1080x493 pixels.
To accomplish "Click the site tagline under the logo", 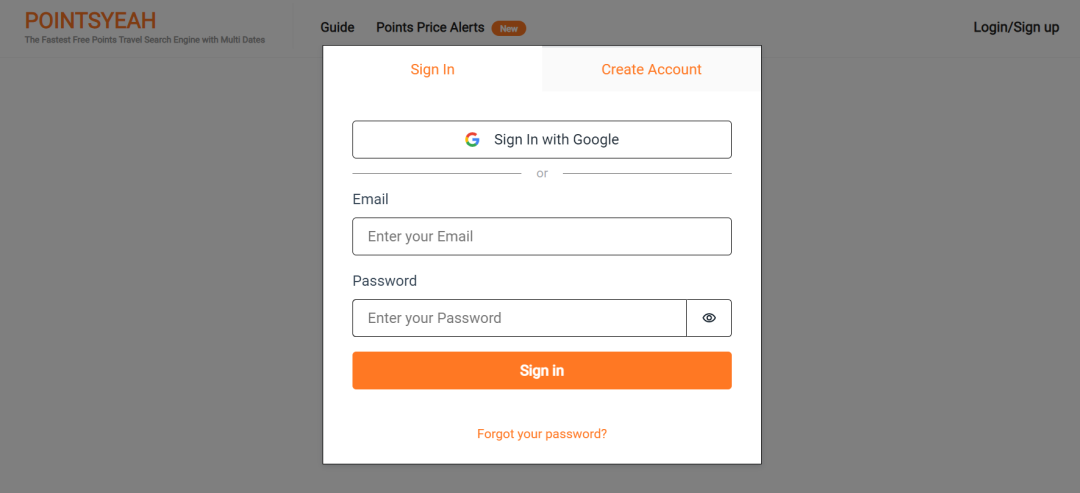I will click(x=145, y=40).
